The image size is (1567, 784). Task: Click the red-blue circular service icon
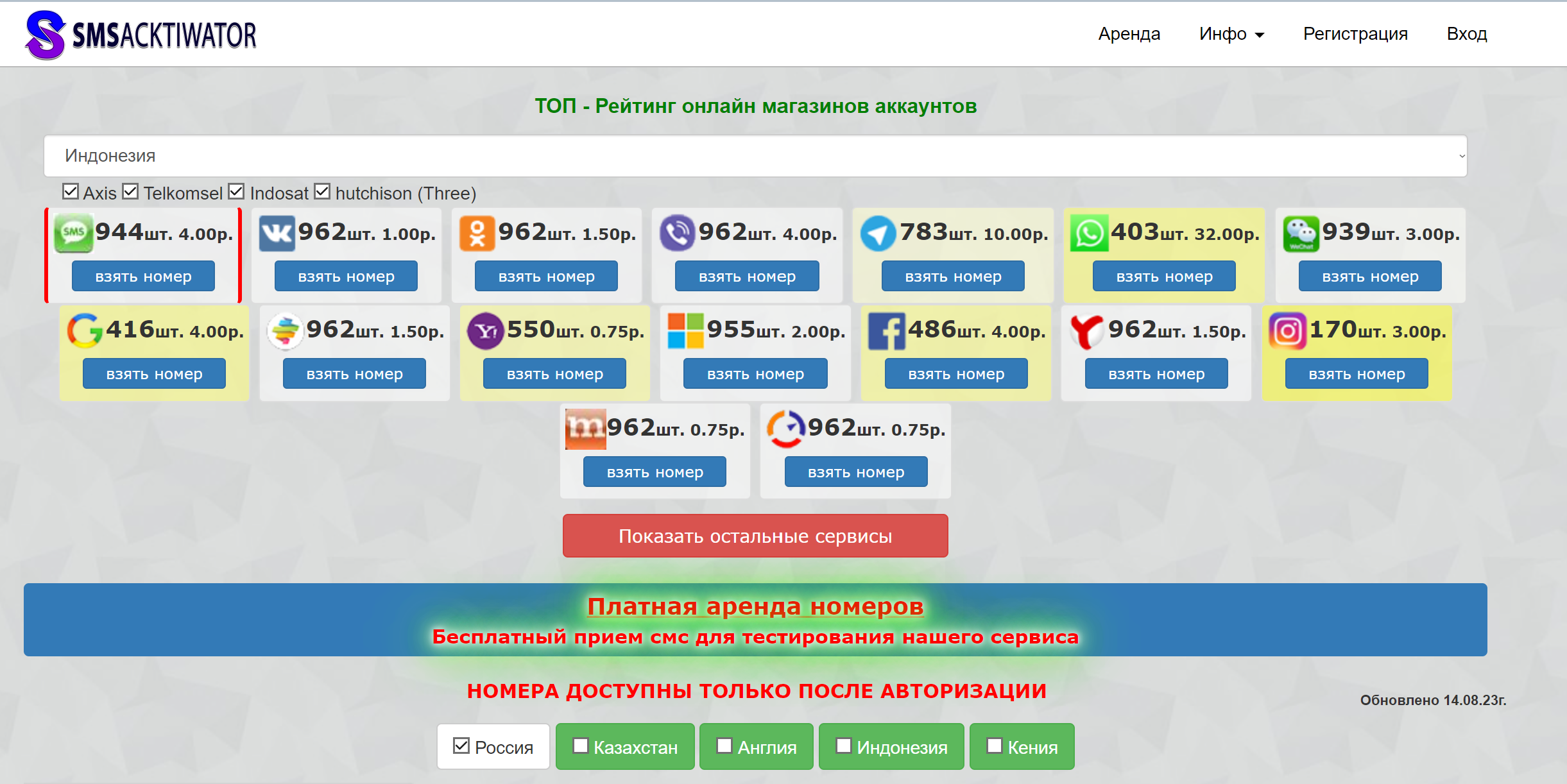coord(786,429)
